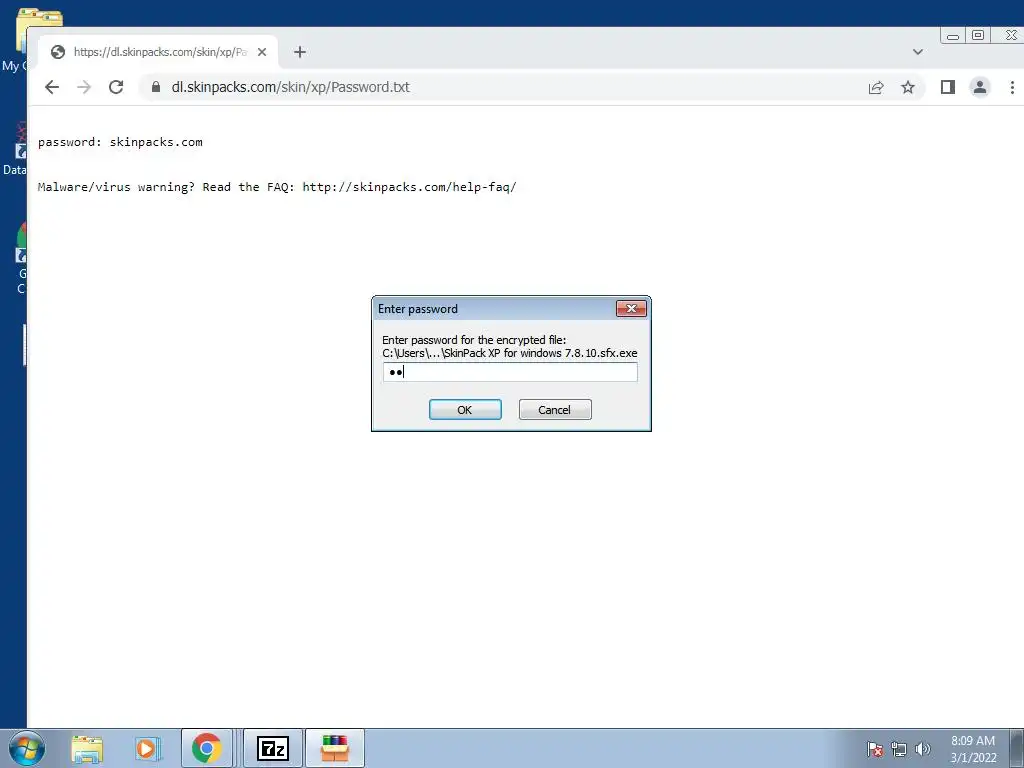This screenshot has height=768, width=1024.
Task: Open Windows Explorer from taskbar
Action: tap(87, 749)
